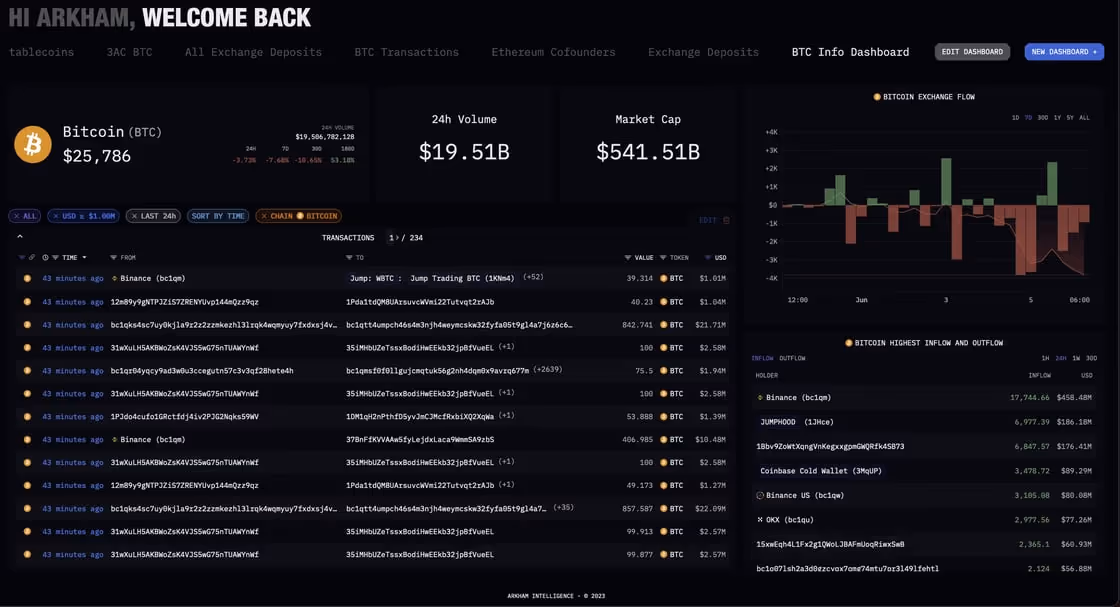
Task: Click the NEW DASHBOARD button
Action: [1063, 51]
